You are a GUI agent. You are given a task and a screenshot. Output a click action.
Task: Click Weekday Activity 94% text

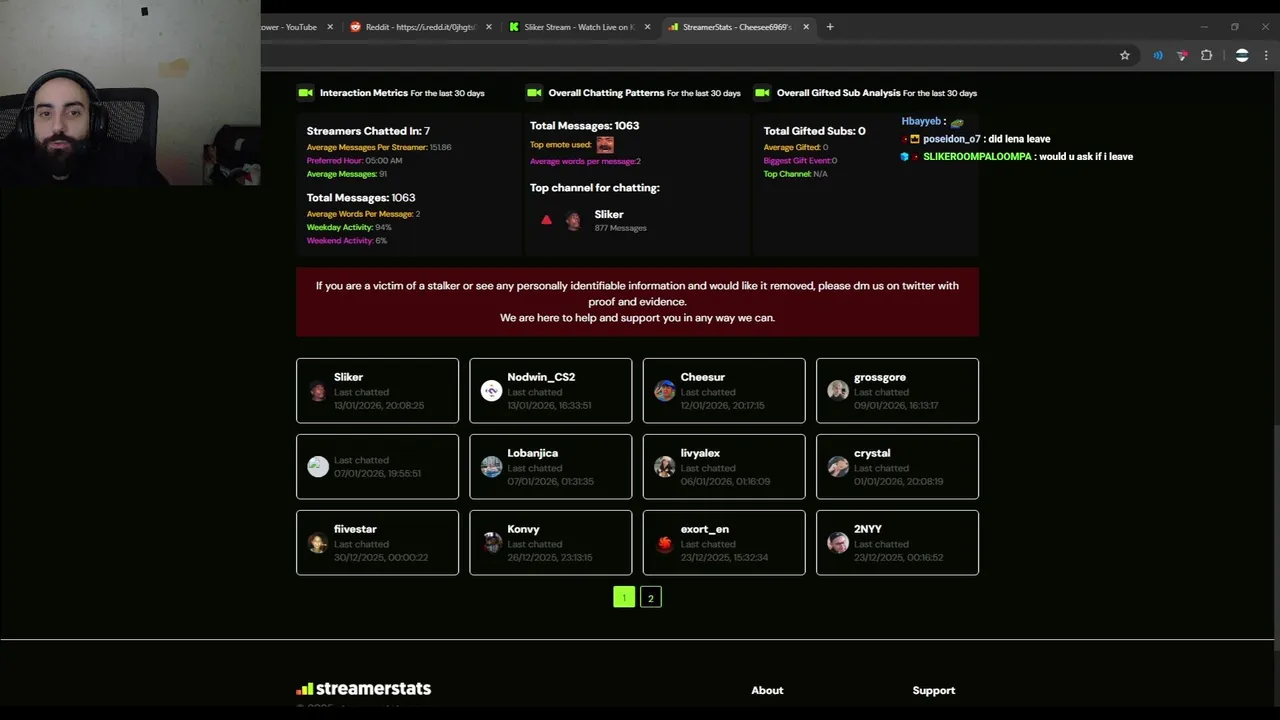349,227
